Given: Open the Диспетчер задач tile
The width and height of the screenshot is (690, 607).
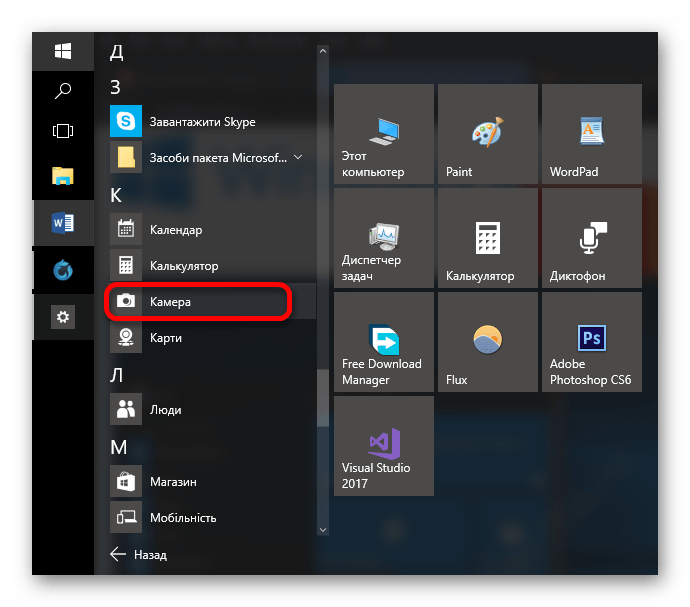Looking at the screenshot, I should tap(384, 239).
